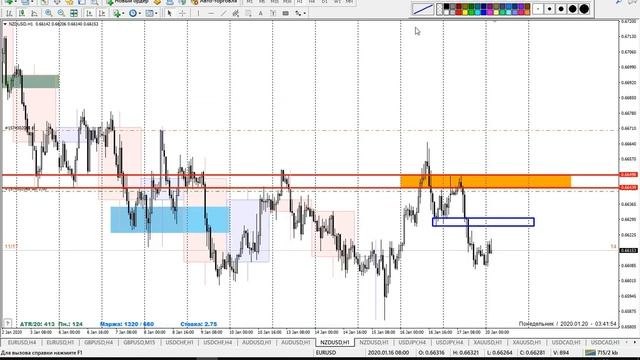
Task: Select the crosshair tool
Action: pyautogui.click(x=182, y=13)
